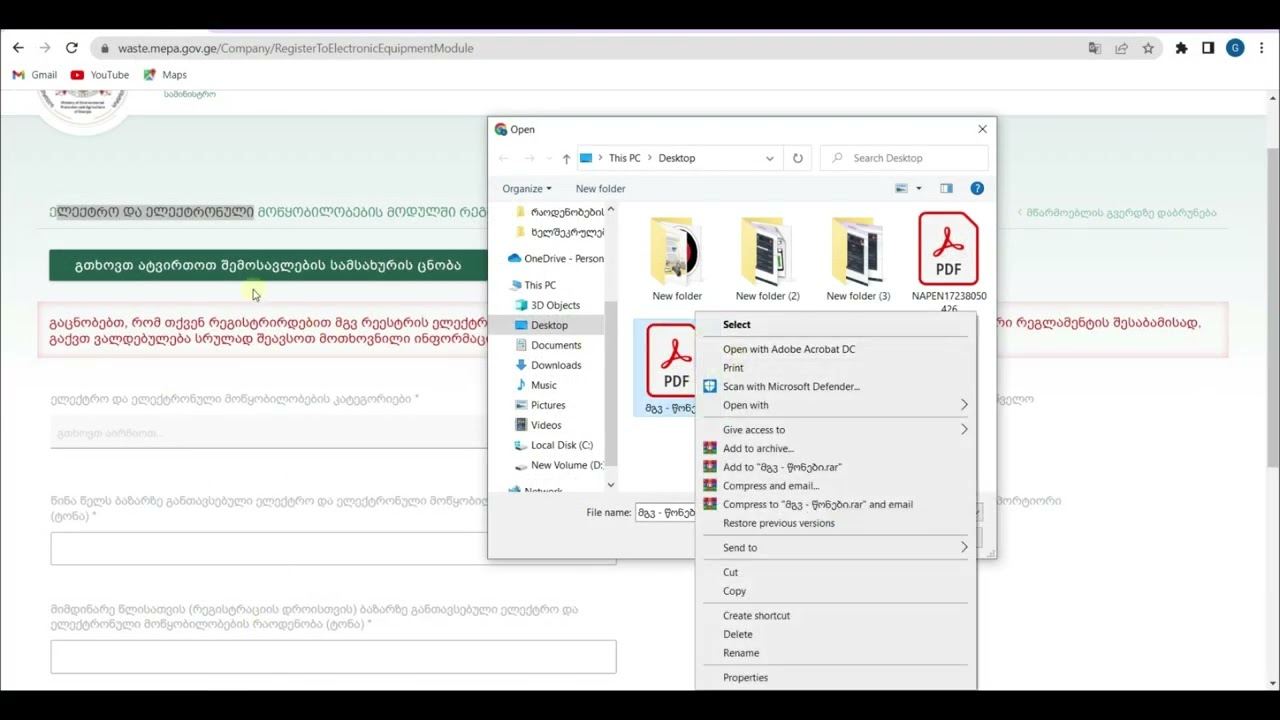The height and width of the screenshot is (720, 1280).
Task: Choose Create shortcut option
Action: coord(756,616)
